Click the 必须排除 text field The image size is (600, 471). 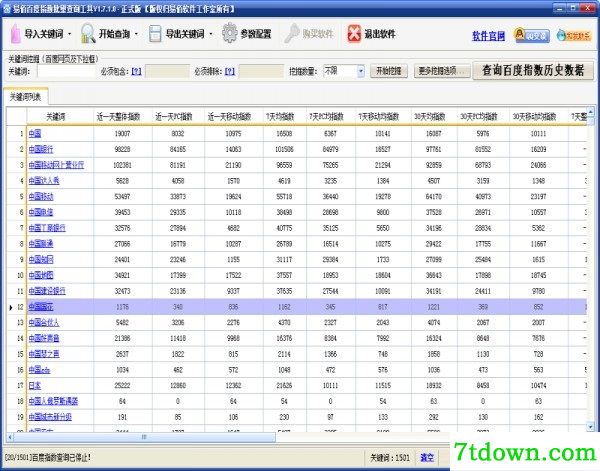pos(261,71)
